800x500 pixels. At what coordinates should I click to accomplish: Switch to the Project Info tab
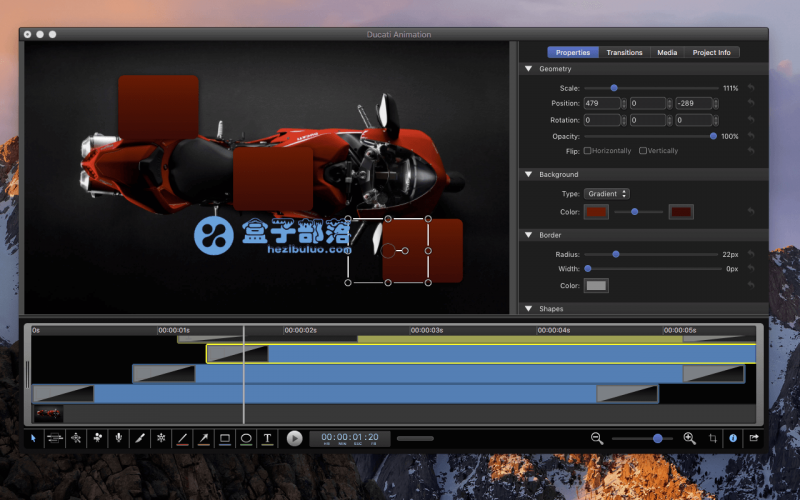point(711,52)
